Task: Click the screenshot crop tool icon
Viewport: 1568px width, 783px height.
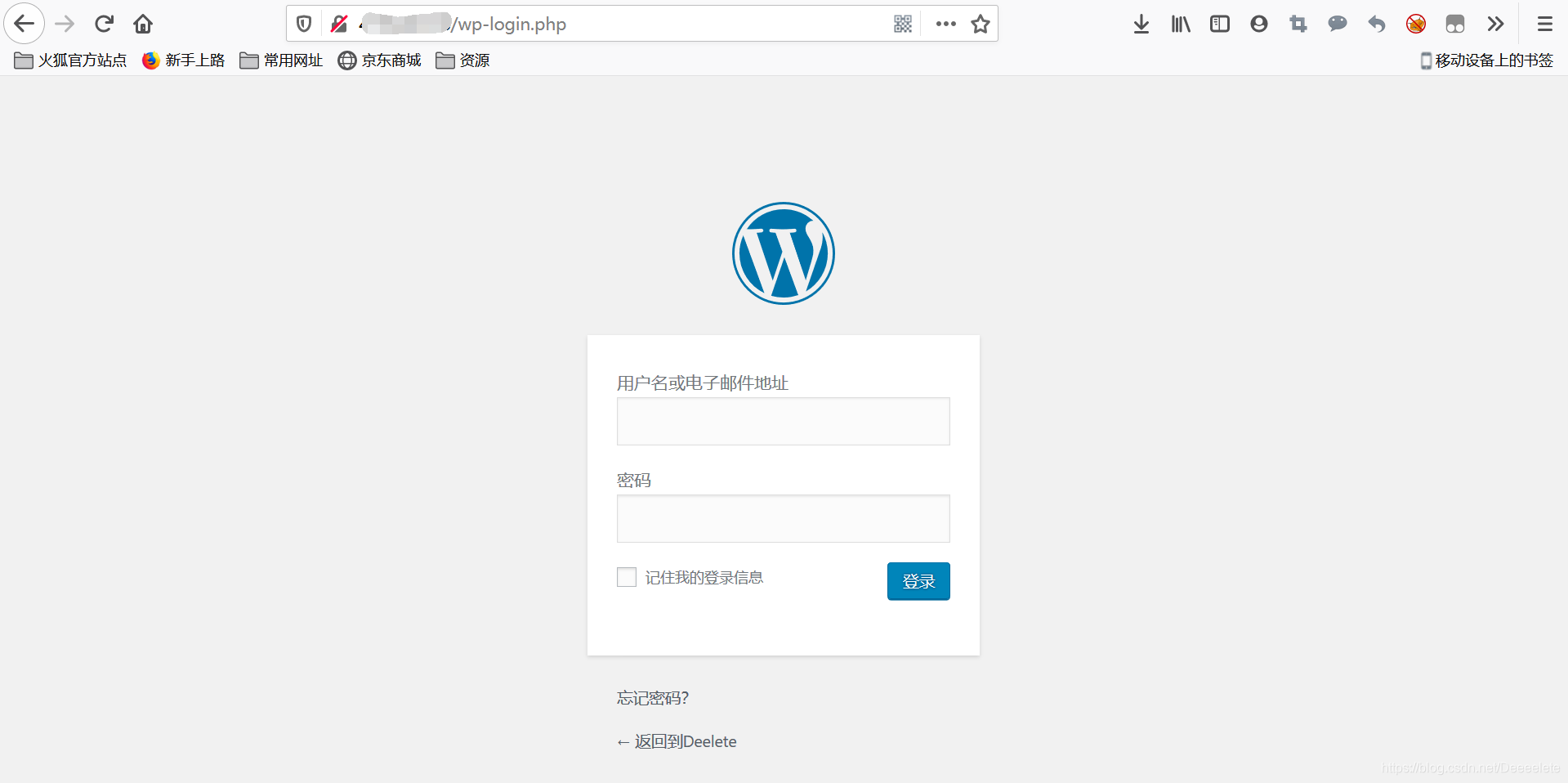Action: [x=1298, y=24]
